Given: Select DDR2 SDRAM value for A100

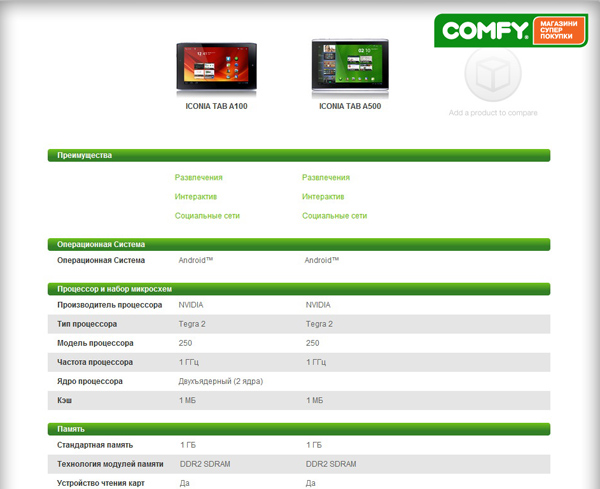Looking at the screenshot, I should pos(205,464).
